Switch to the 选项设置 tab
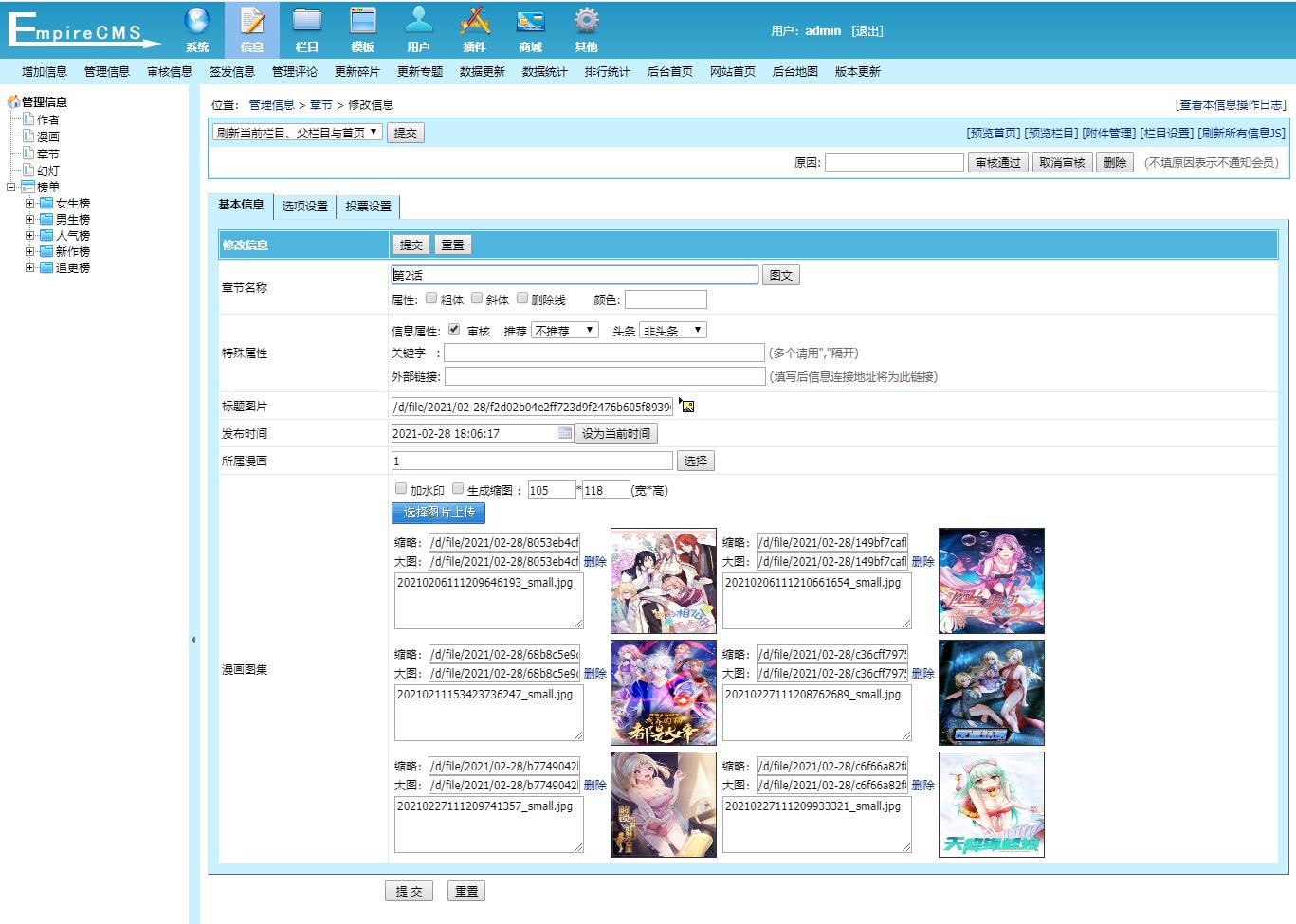The height and width of the screenshot is (924, 1296). click(x=304, y=206)
